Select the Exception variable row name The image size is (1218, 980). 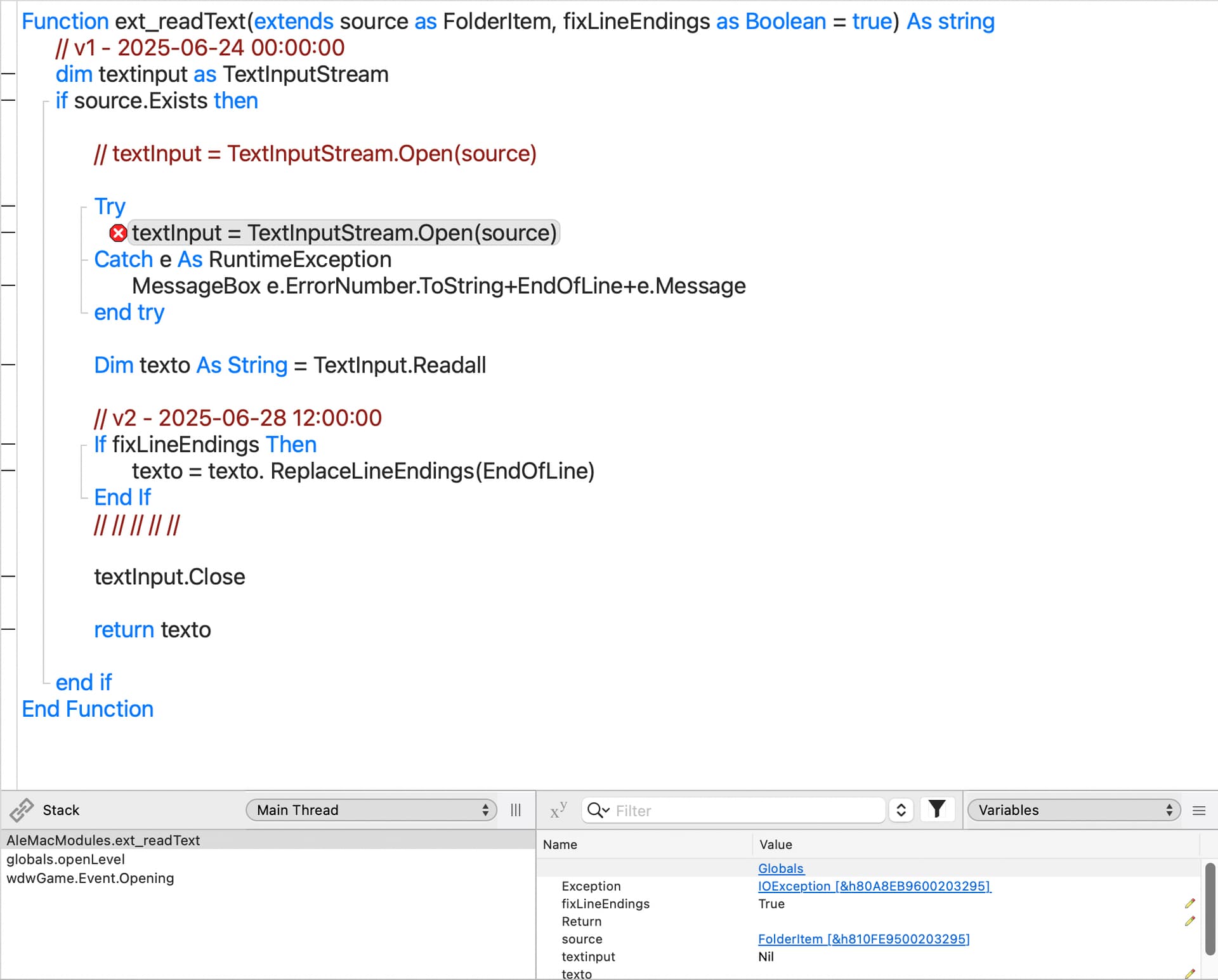591,886
